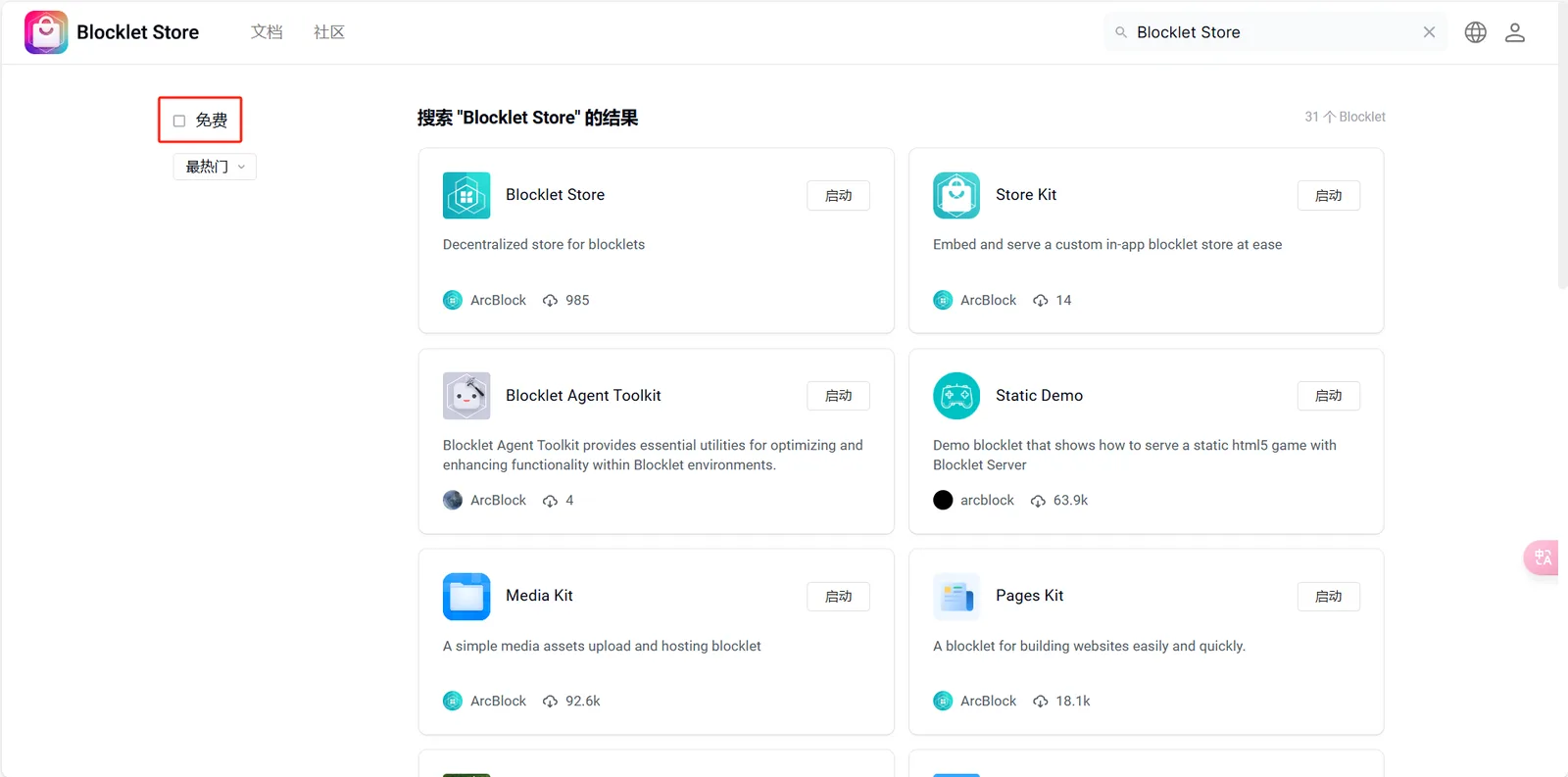
Task: Launch Static Demo with 启动 button
Action: coord(1329,396)
